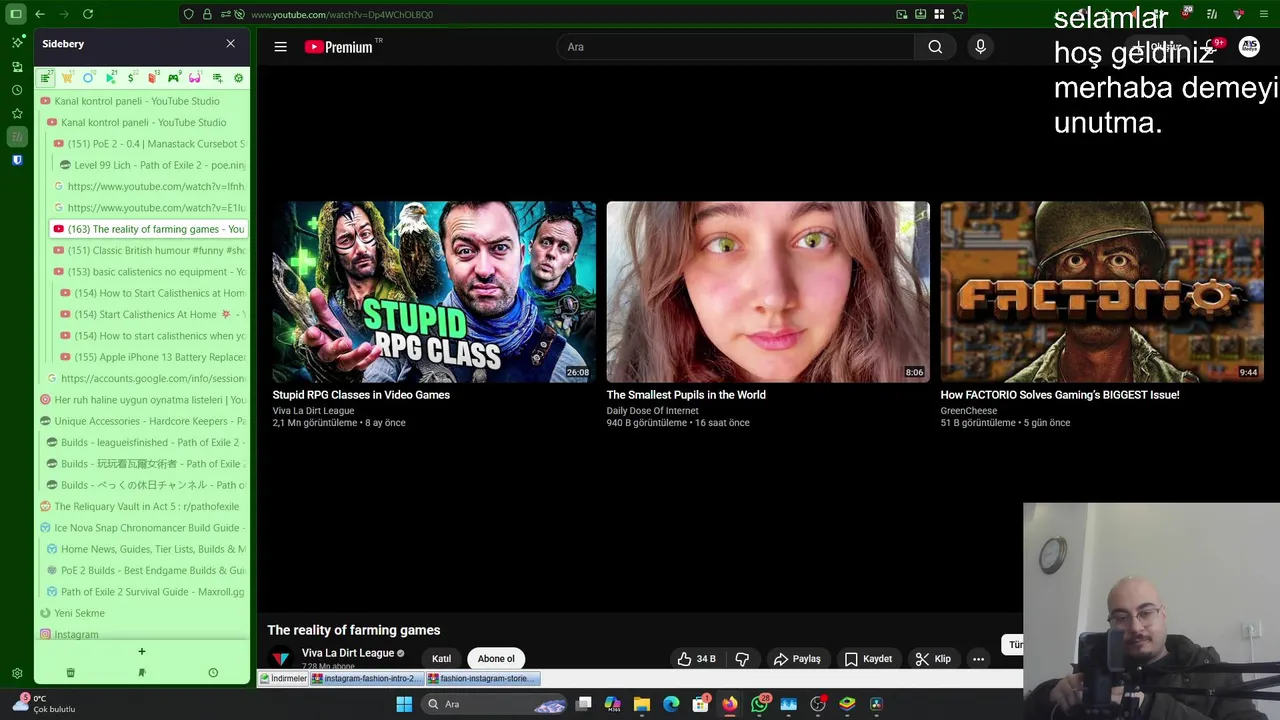The height and width of the screenshot is (720, 1280).
Task: Open the Sidebery red book panel
Action: click(x=152, y=78)
